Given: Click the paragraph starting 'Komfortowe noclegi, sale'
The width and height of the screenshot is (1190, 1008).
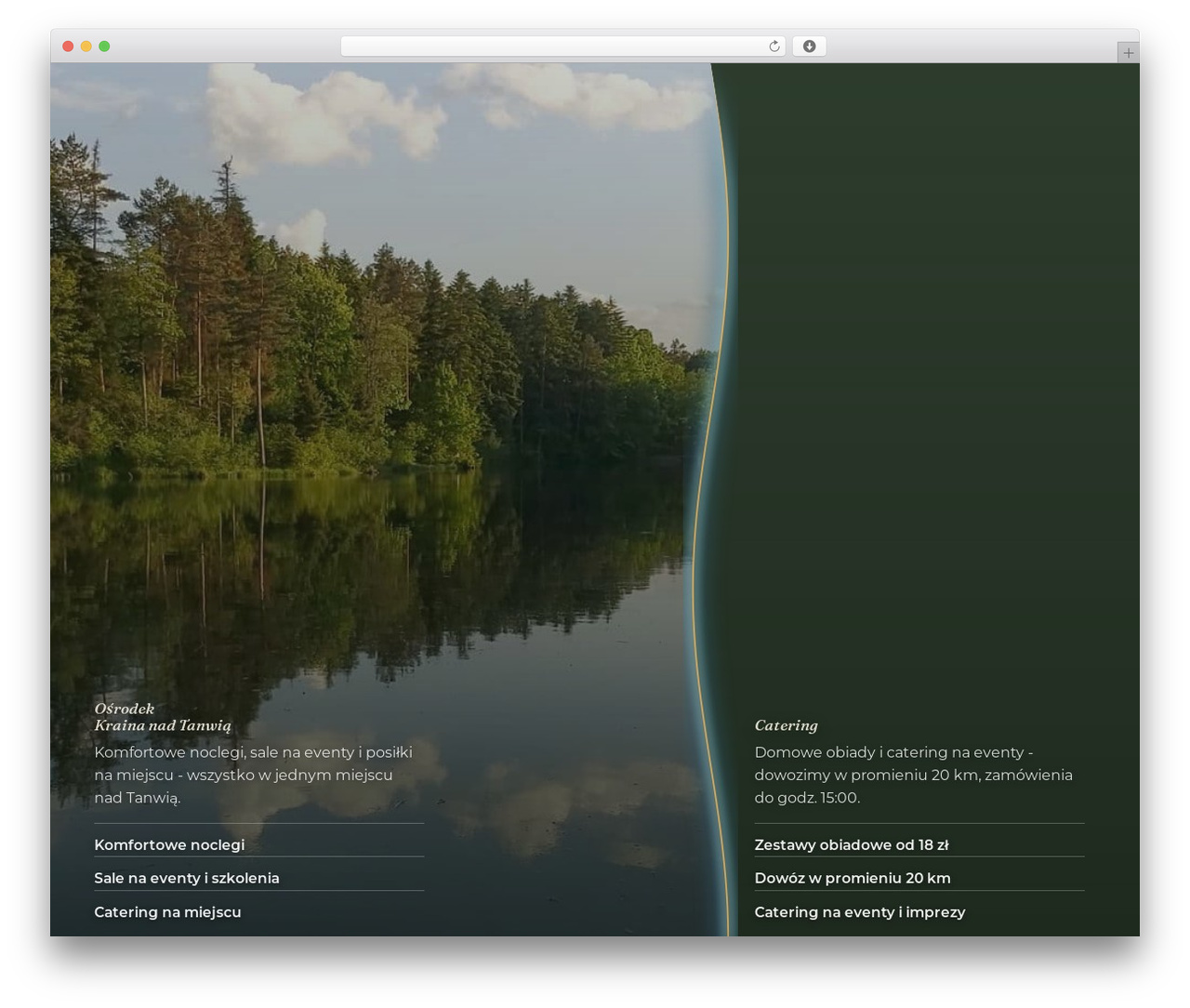Looking at the screenshot, I should pos(253,775).
